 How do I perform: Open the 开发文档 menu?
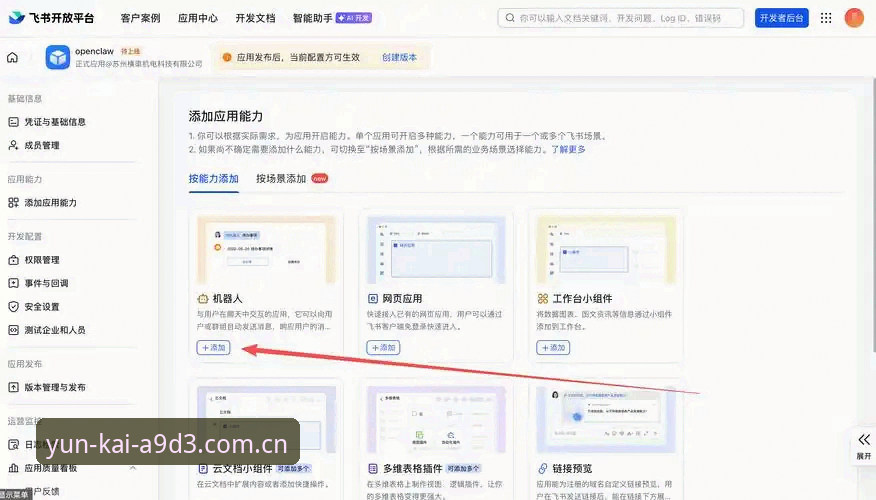255,18
